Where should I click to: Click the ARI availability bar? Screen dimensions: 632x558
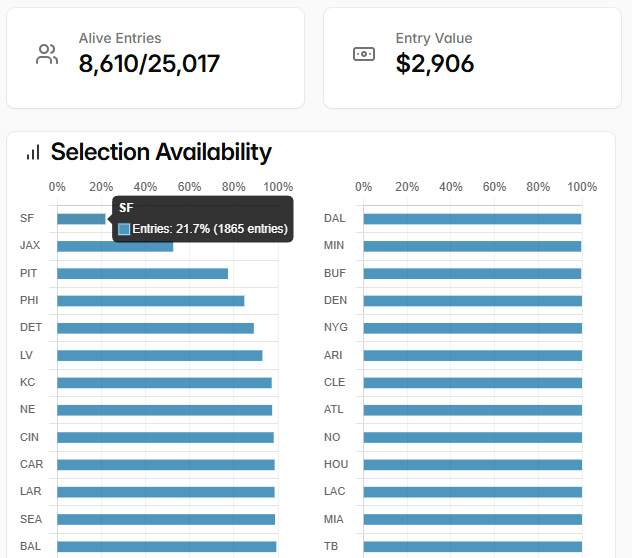pos(473,356)
